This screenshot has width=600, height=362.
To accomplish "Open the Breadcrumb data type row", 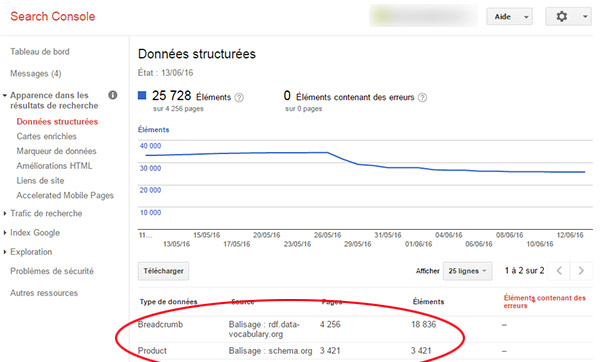I will [160, 324].
